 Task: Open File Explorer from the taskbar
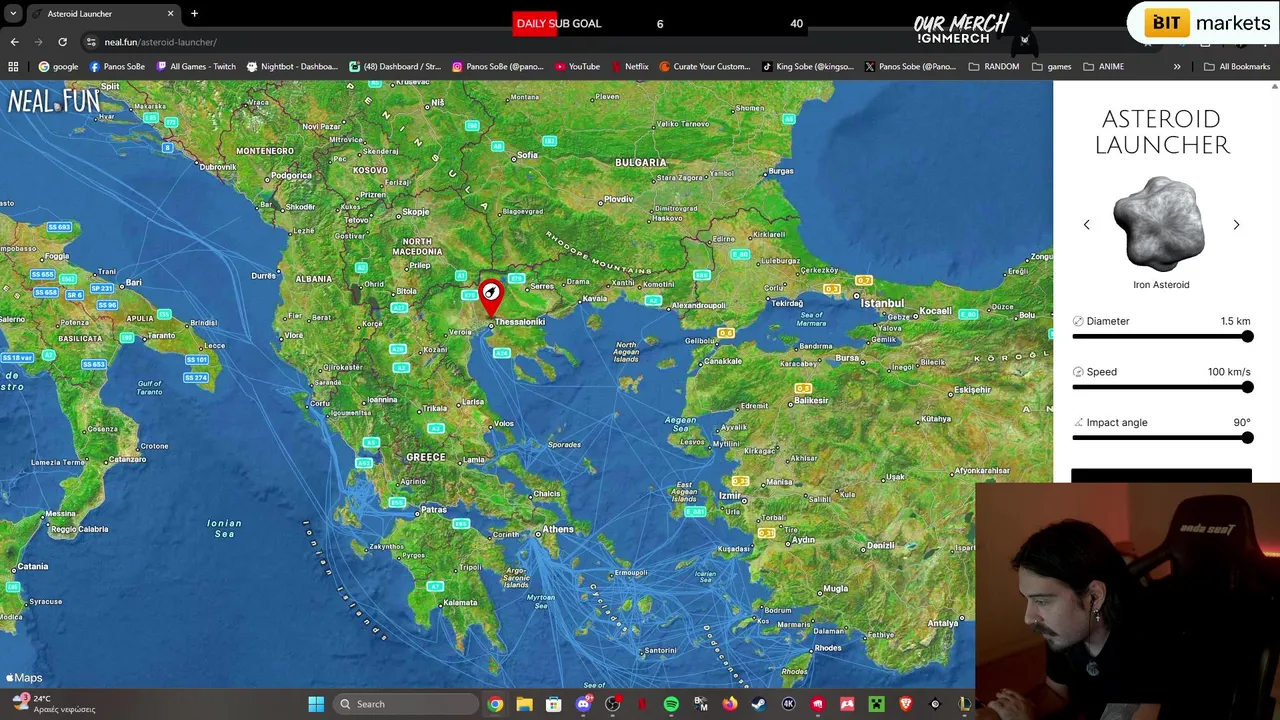click(524, 704)
